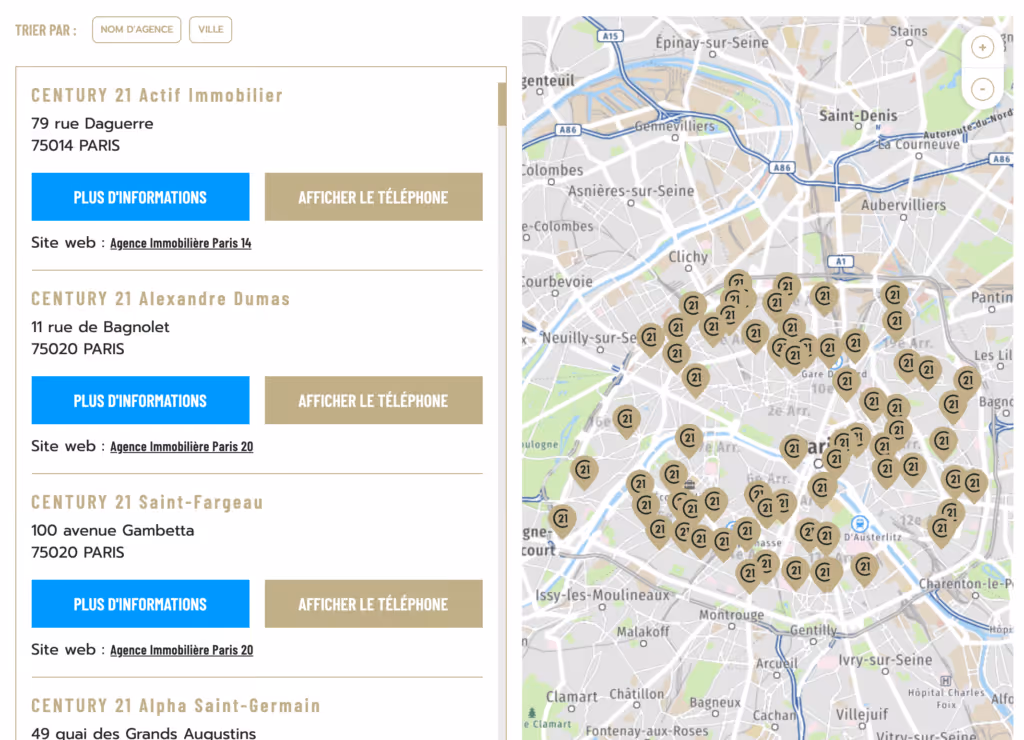Click the A15 road shield on the map
1024x740 pixels.
pos(610,36)
